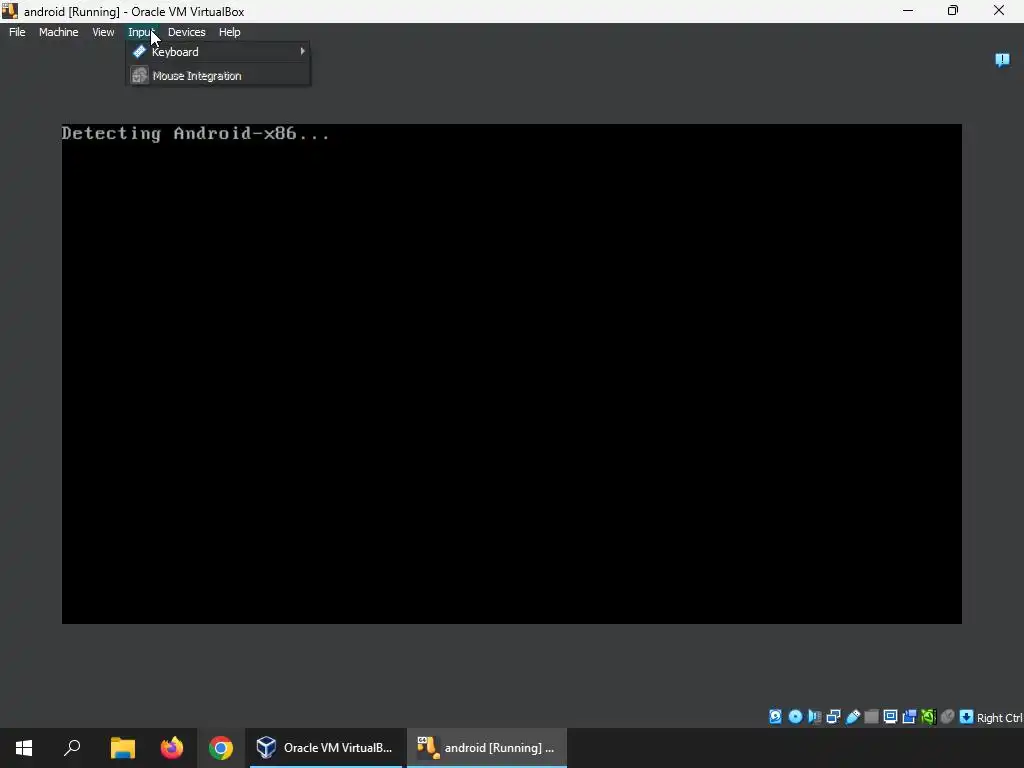Open the View menu

click(103, 32)
